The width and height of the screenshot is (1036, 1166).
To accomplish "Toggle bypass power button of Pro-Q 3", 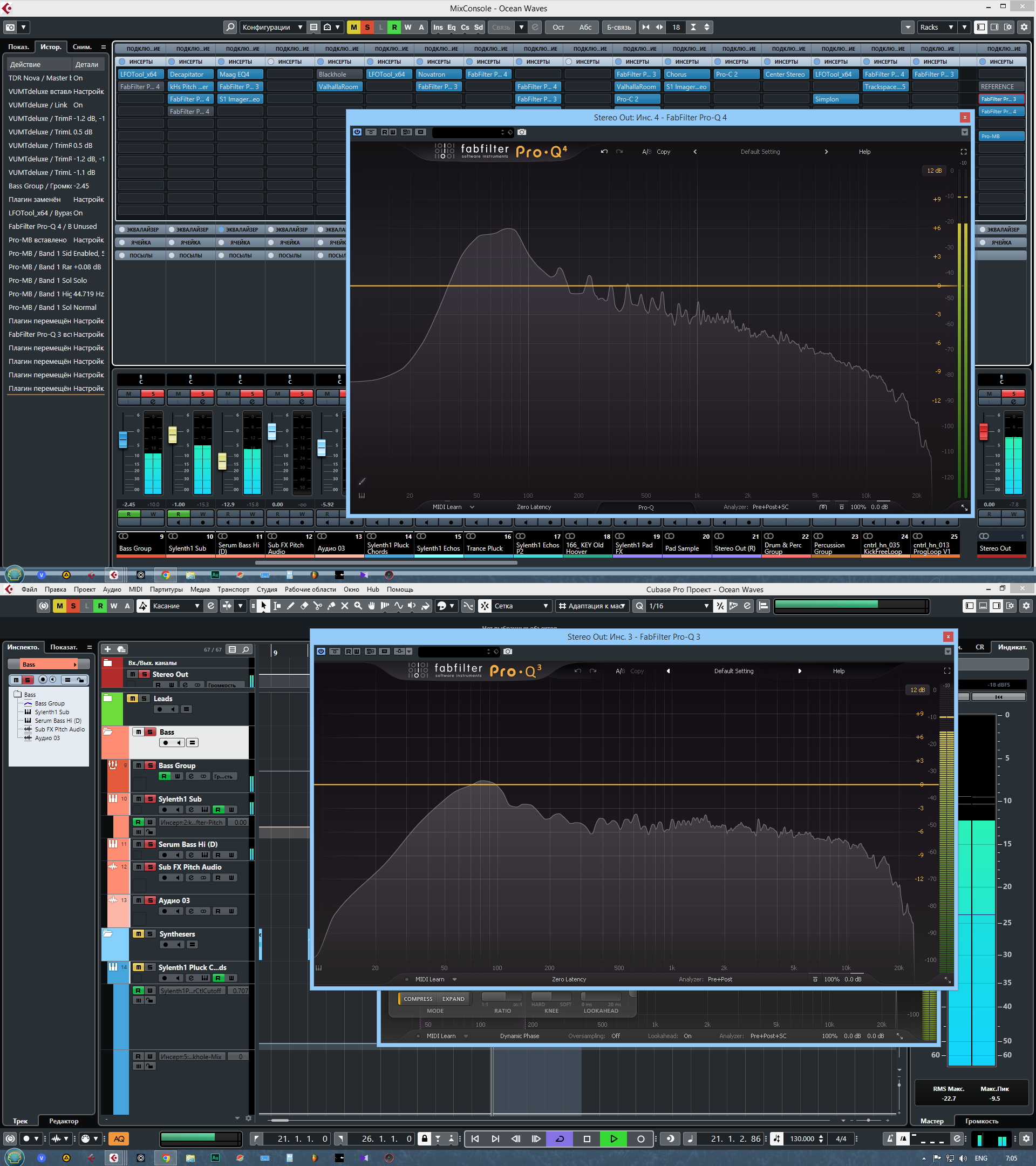I will [x=321, y=651].
